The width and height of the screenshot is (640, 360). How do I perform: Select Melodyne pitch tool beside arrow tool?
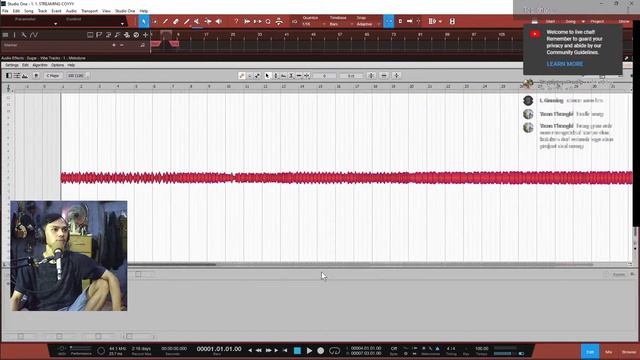point(276,76)
